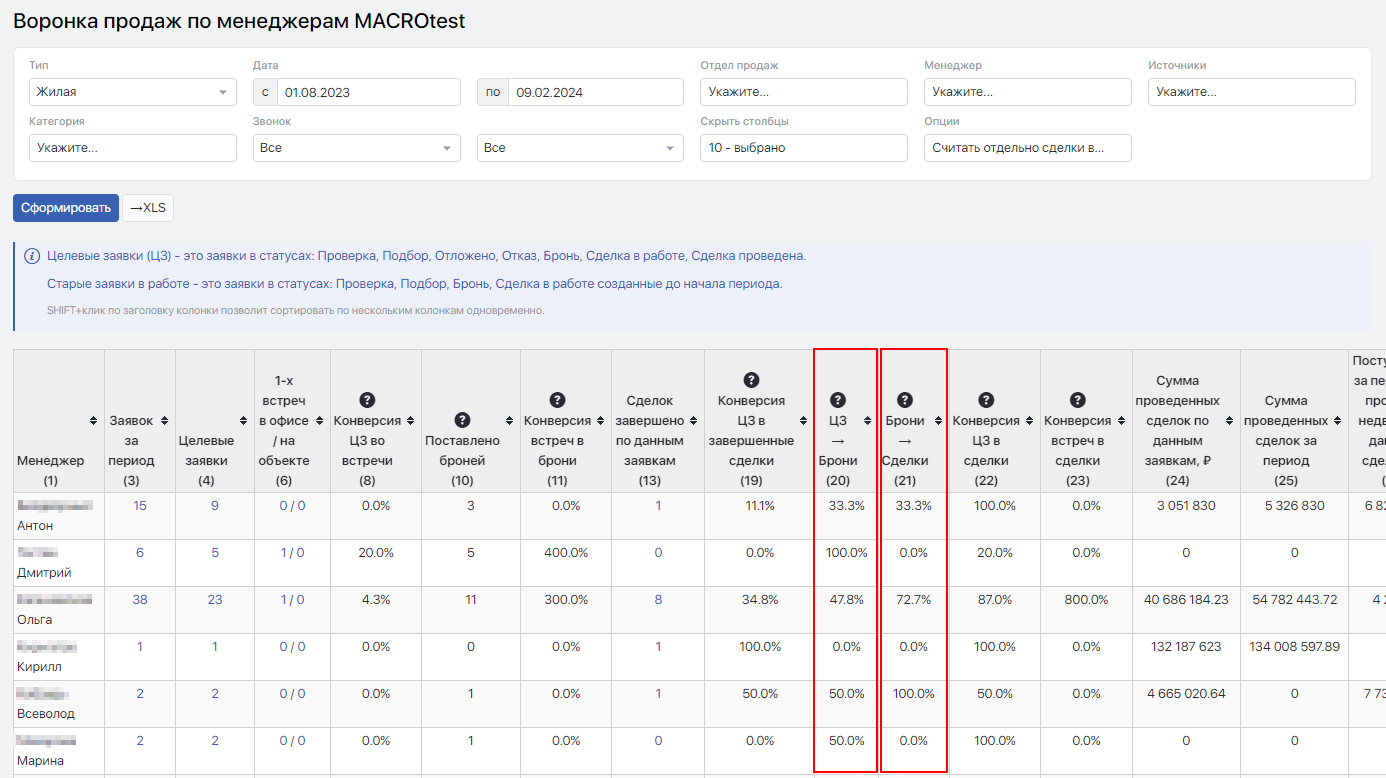The width and height of the screenshot is (1386, 778).
Task: Click help icon above 'Поставлено броней'
Action: click(x=462, y=420)
